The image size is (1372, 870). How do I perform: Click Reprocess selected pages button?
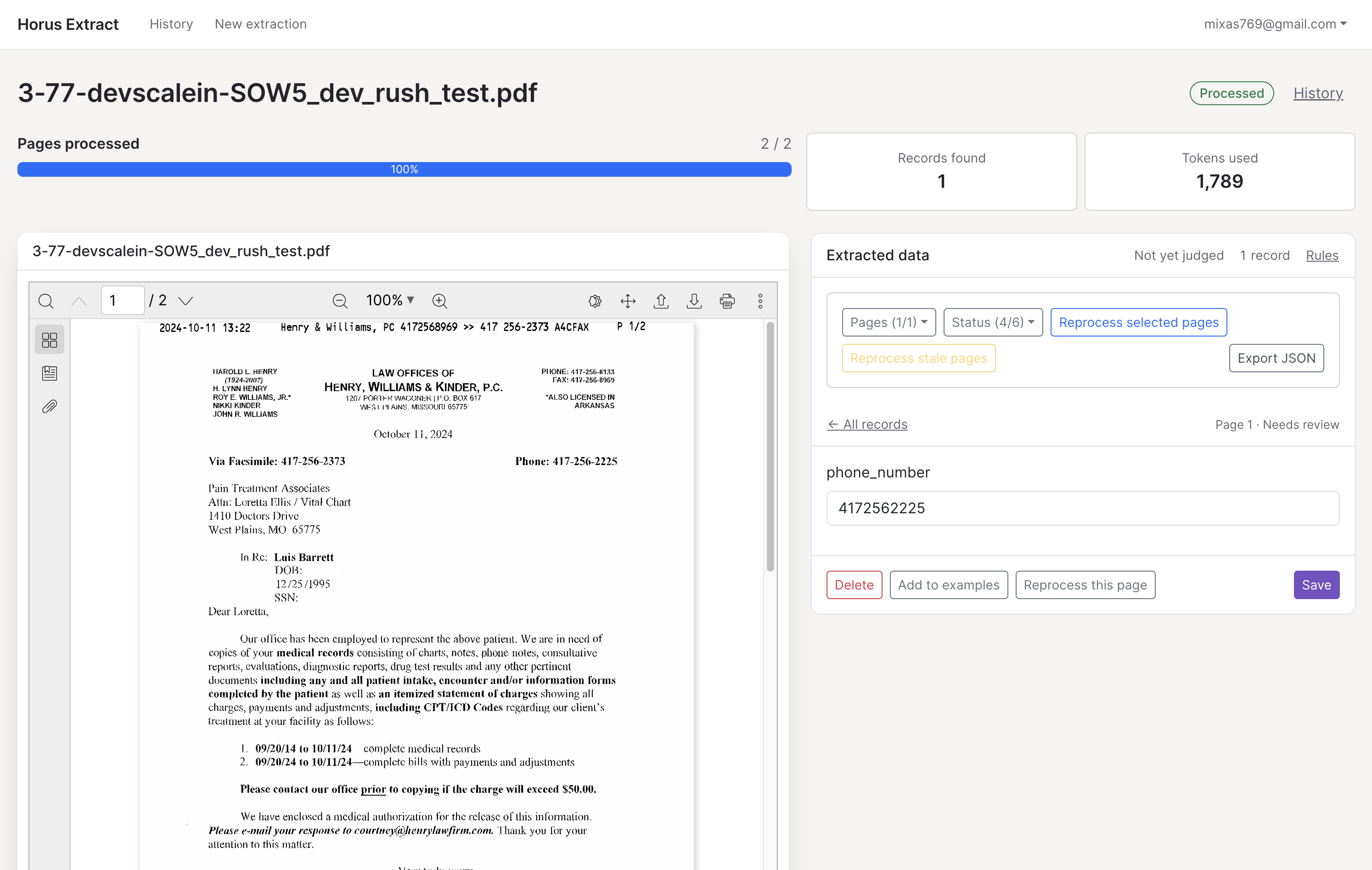pyautogui.click(x=1138, y=322)
